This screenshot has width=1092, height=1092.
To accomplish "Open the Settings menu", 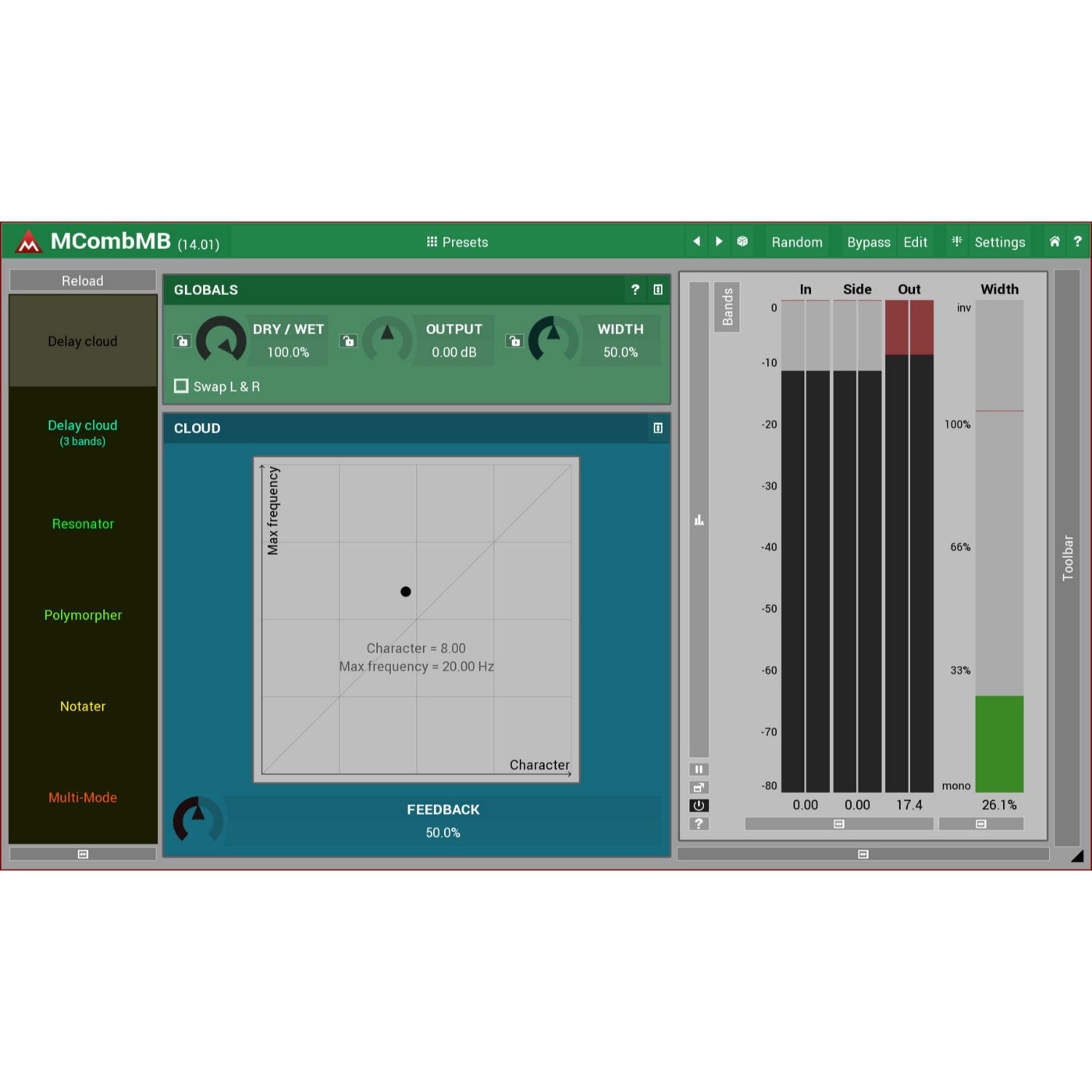I will [x=1000, y=242].
